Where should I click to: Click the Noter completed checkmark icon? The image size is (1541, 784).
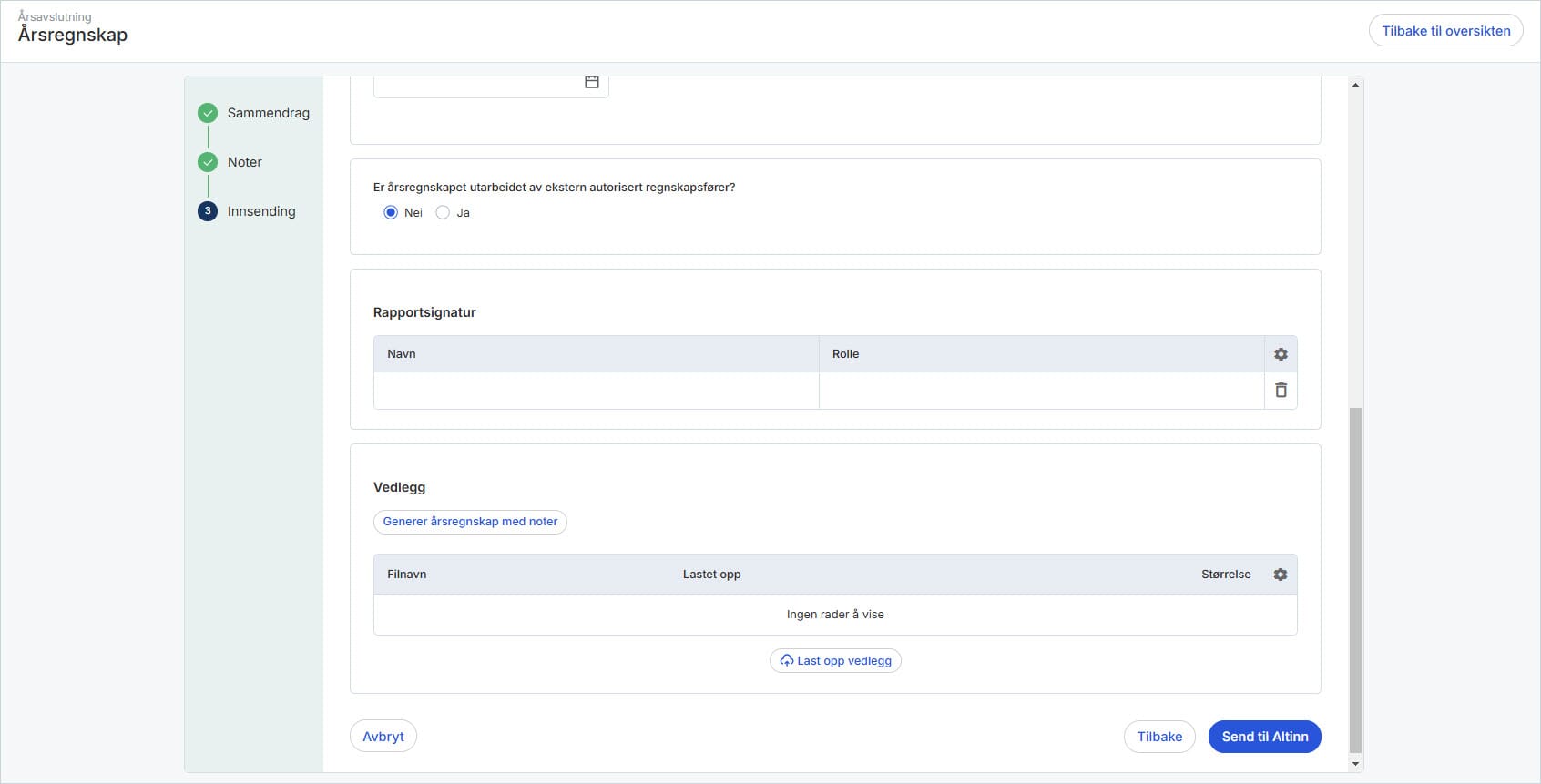pos(208,162)
